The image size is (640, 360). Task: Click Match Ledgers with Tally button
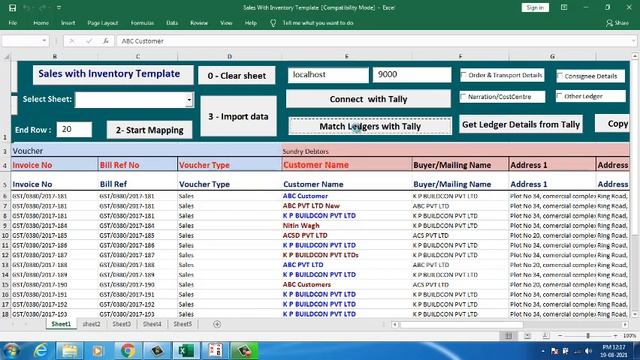(370, 126)
